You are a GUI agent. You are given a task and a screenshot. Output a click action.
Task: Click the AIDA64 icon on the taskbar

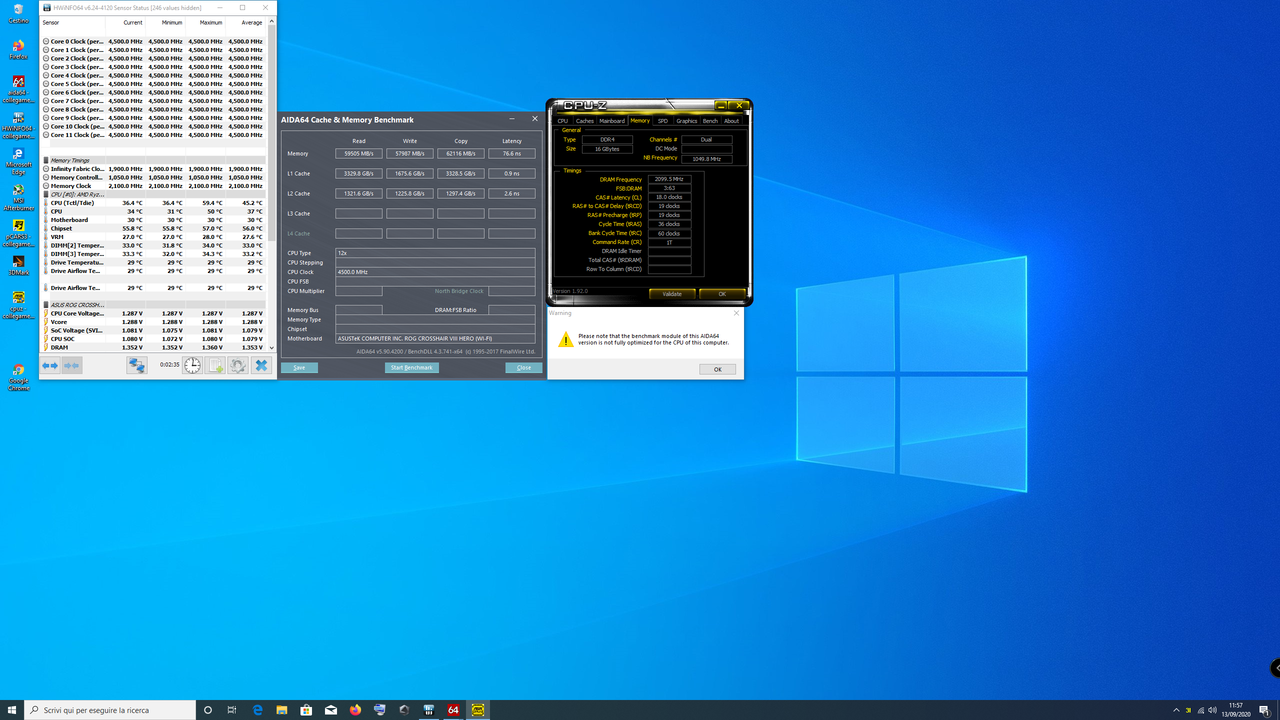point(453,710)
